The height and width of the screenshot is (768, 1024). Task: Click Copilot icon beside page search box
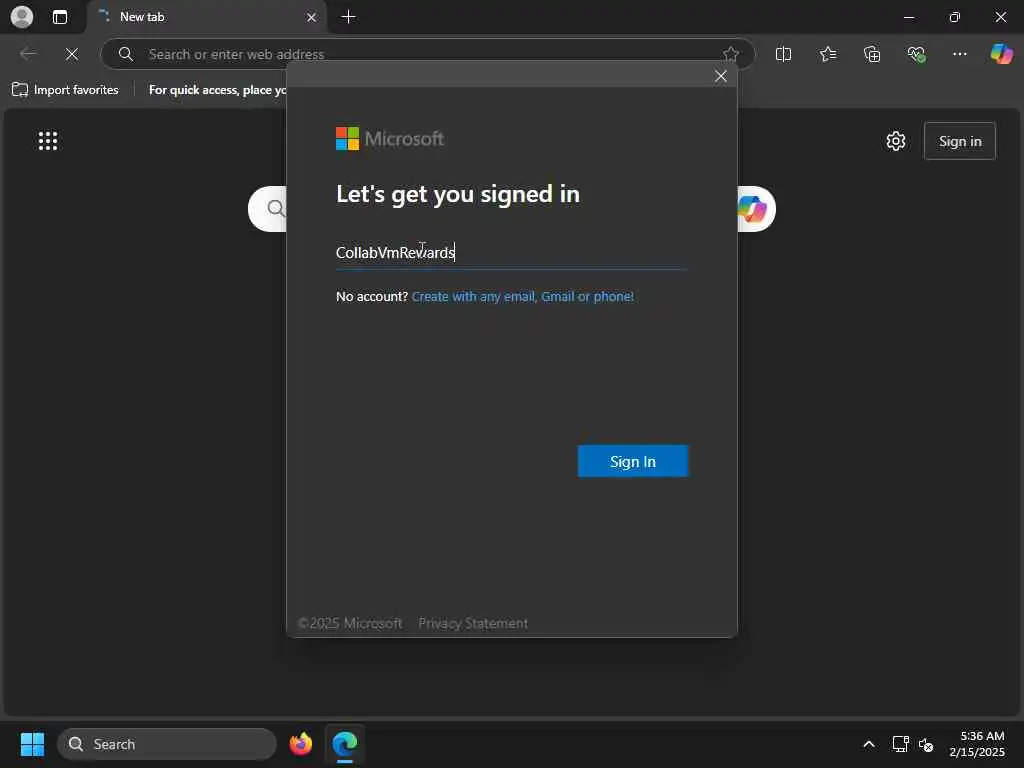[752, 209]
